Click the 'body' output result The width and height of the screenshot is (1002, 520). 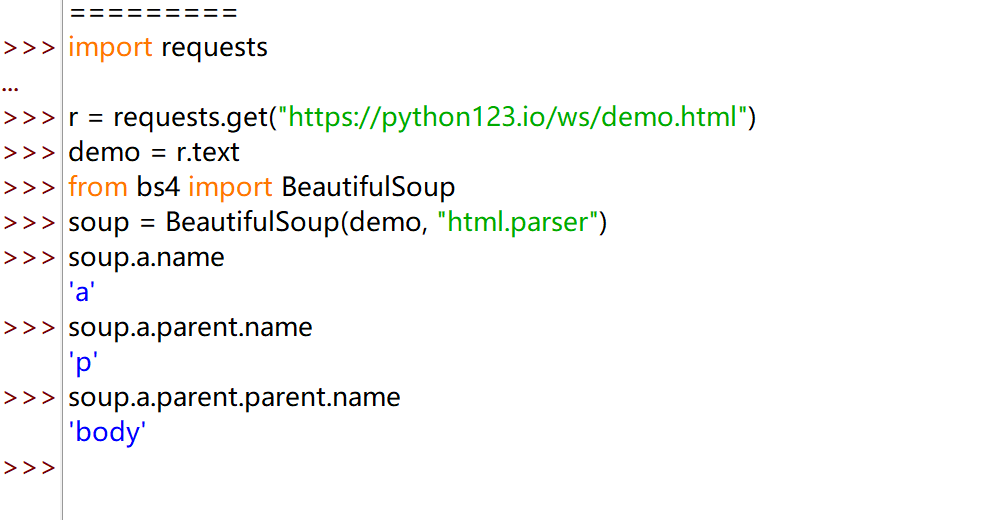tap(108, 433)
